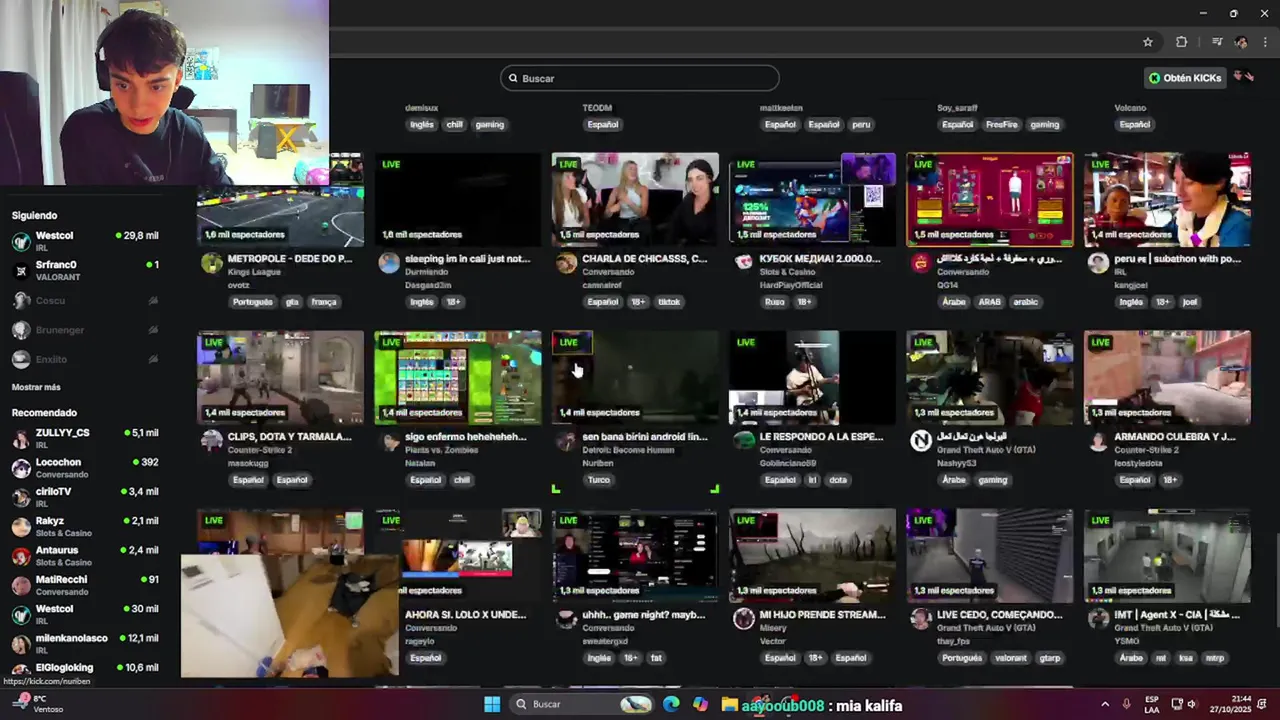Open Westcol with 29,8 mil viewers in Siguiendo

click(85, 241)
